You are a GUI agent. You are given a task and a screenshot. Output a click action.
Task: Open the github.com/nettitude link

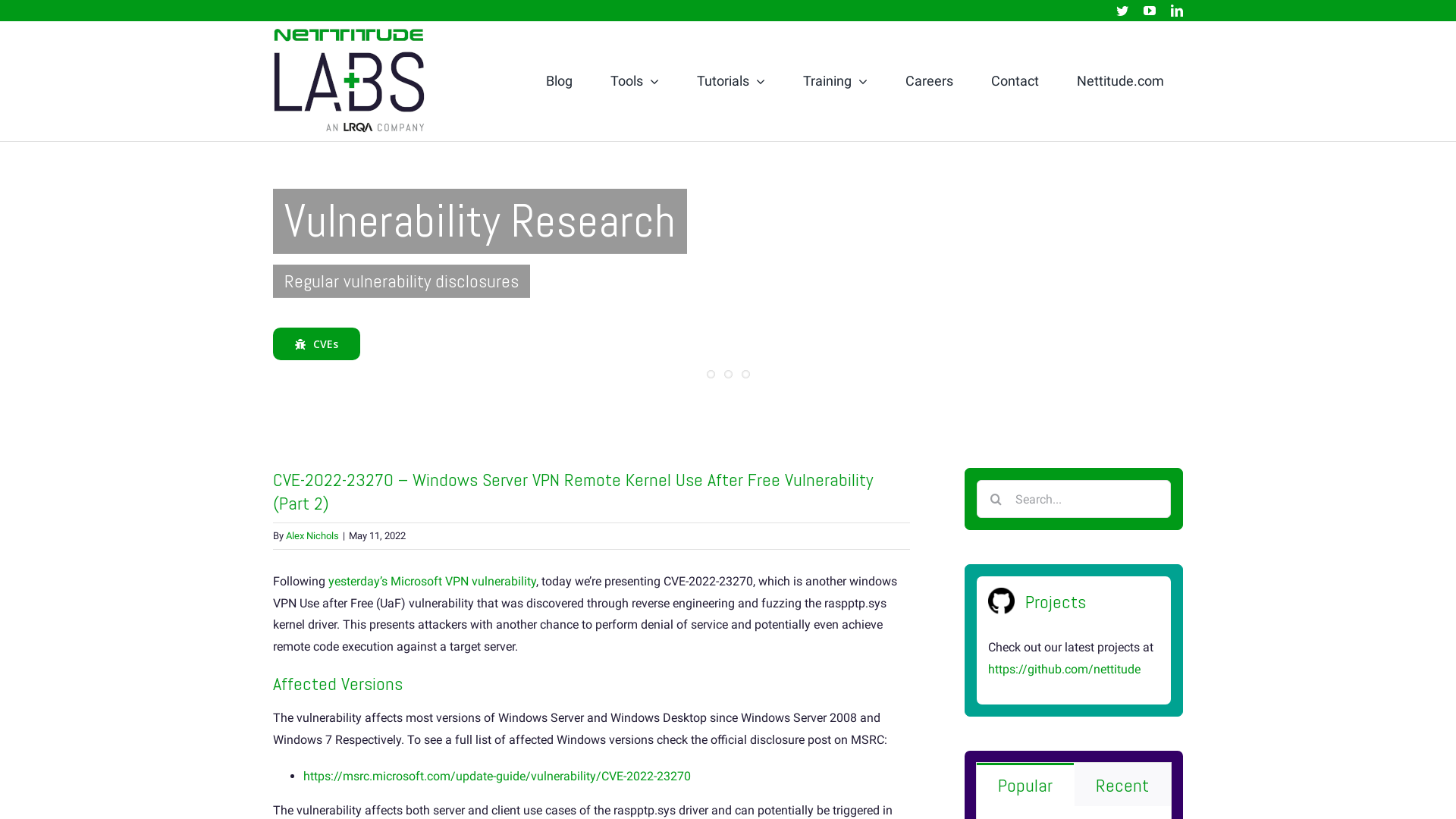coord(1064,669)
